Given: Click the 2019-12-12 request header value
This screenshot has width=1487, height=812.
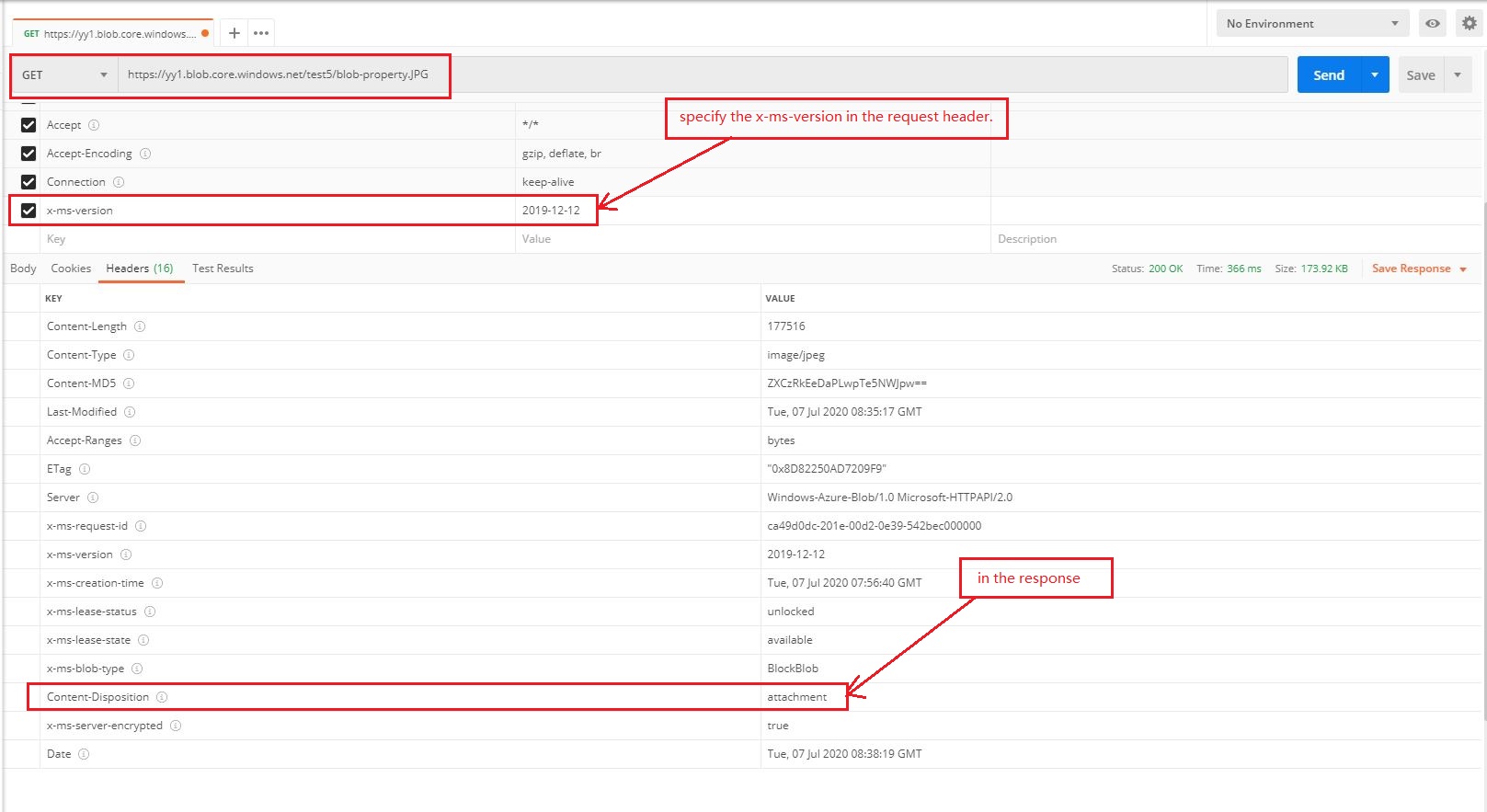Looking at the screenshot, I should point(551,211).
